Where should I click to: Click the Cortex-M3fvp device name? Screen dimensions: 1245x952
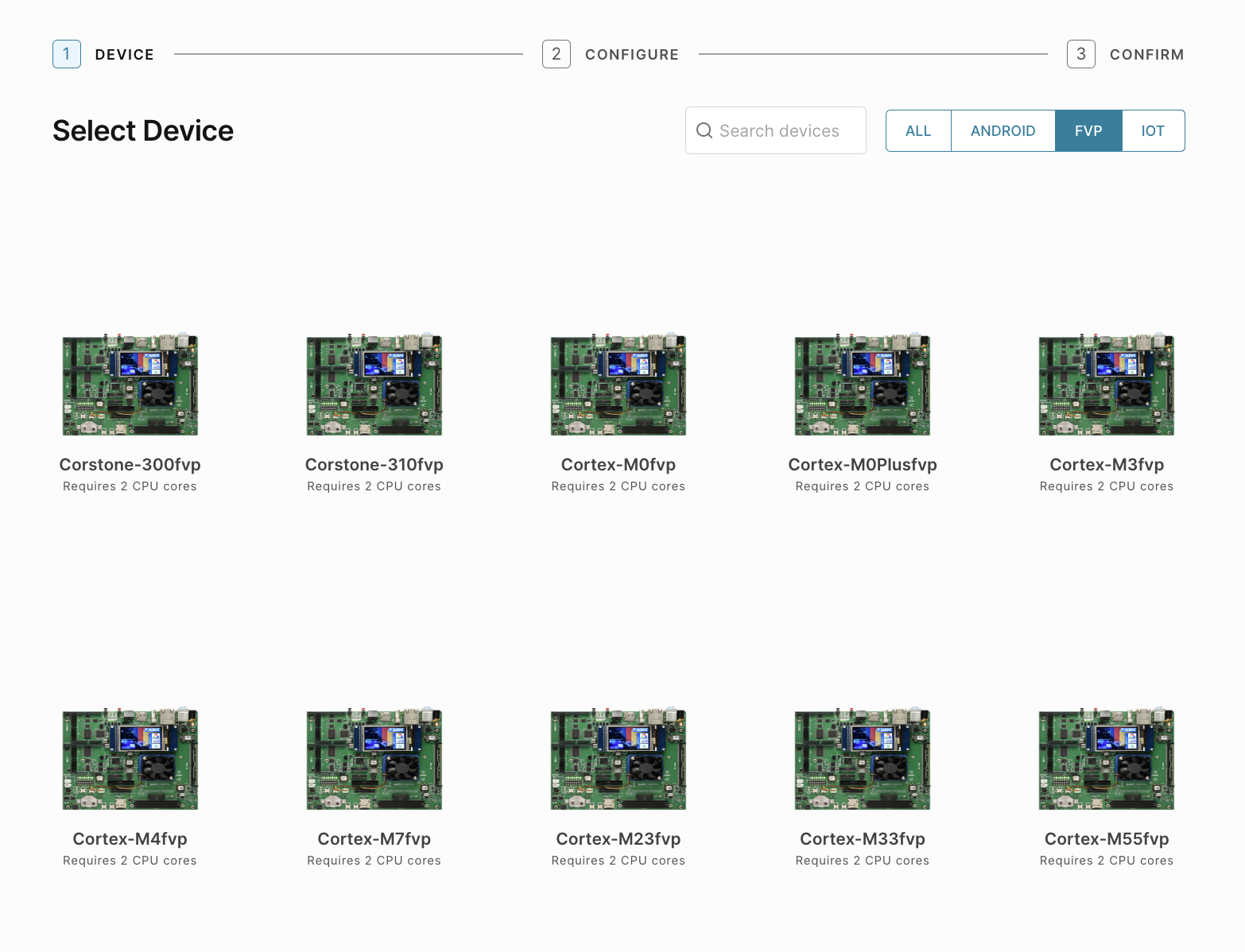click(x=1107, y=465)
